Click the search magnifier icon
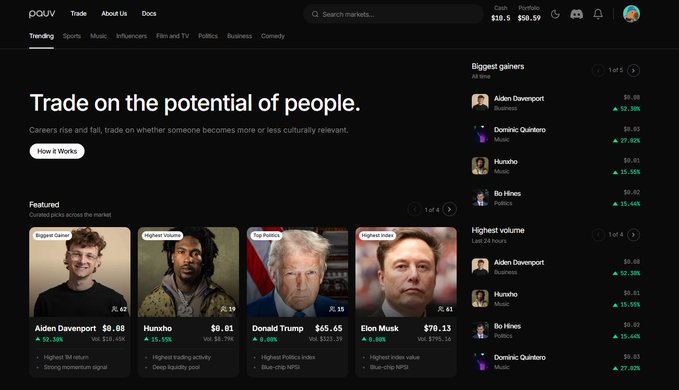The width and height of the screenshot is (679, 390). (315, 14)
